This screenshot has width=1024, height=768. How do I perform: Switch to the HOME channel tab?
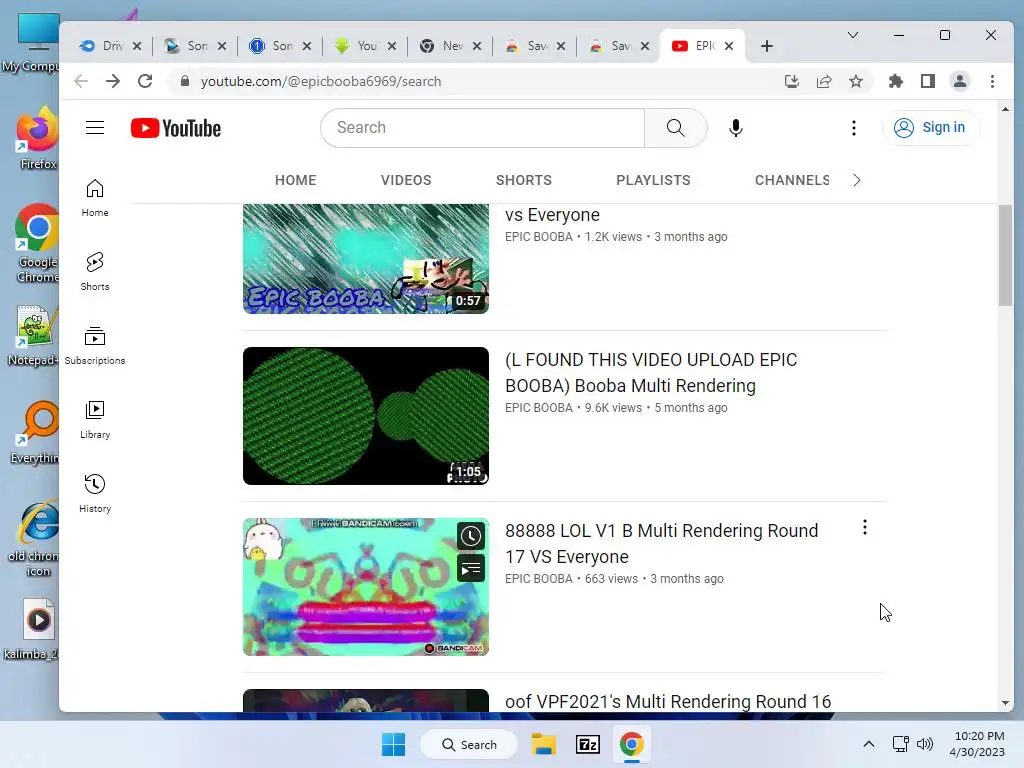pos(295,180)
